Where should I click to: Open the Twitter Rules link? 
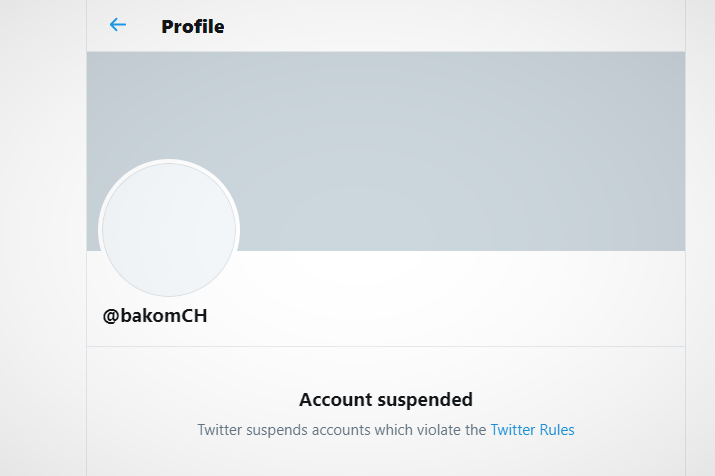point(532,430)
